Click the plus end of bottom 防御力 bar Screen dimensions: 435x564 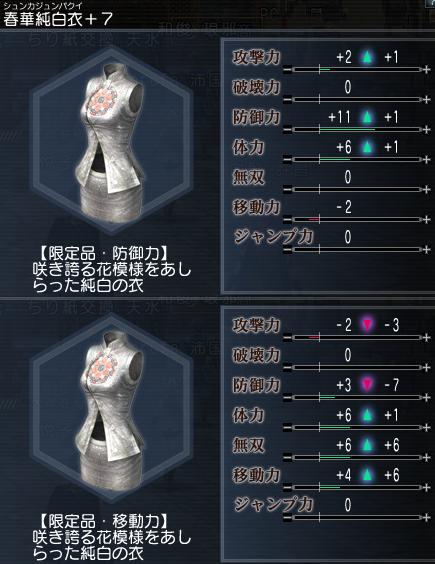426,397
